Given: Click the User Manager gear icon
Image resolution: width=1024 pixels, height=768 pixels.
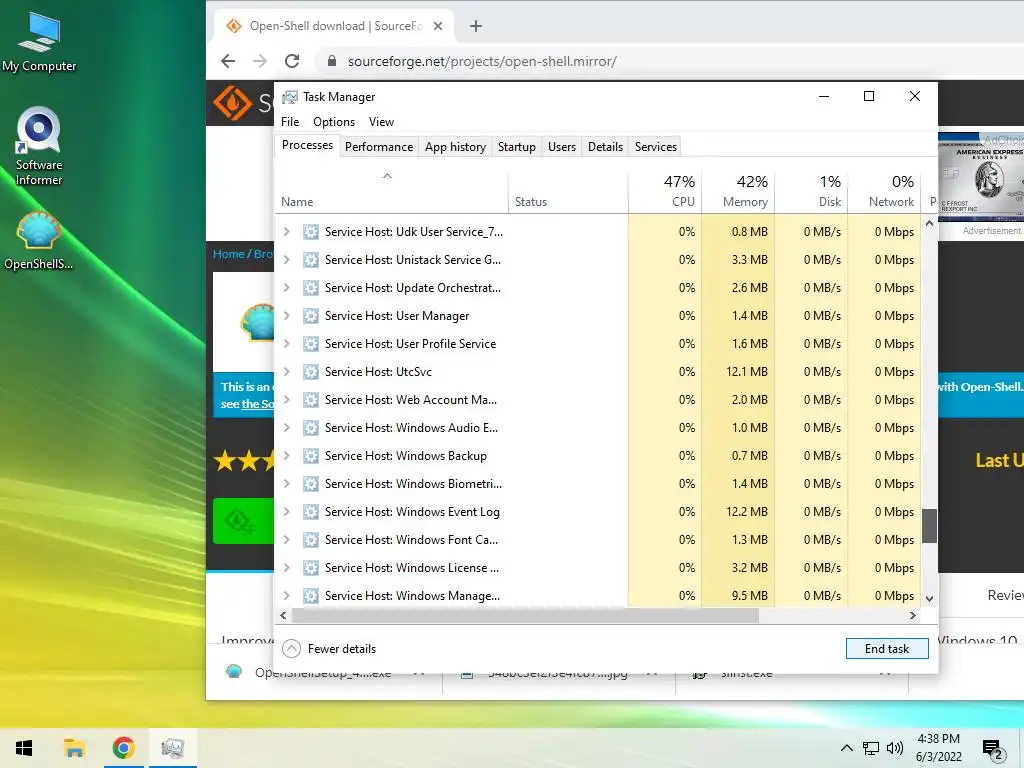Looking at the screenshot, I should click(311, 316).
